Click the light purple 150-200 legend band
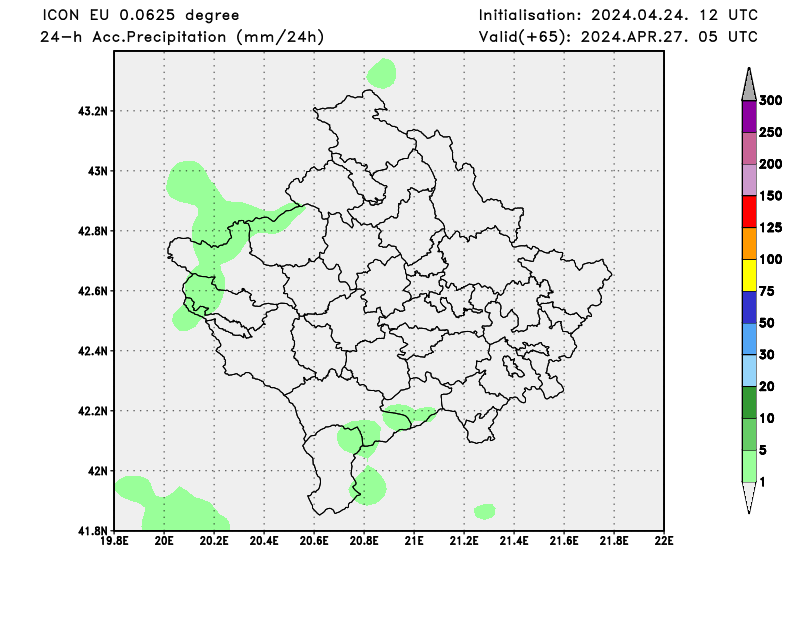 pyautogui.click(x=749, y=180)
